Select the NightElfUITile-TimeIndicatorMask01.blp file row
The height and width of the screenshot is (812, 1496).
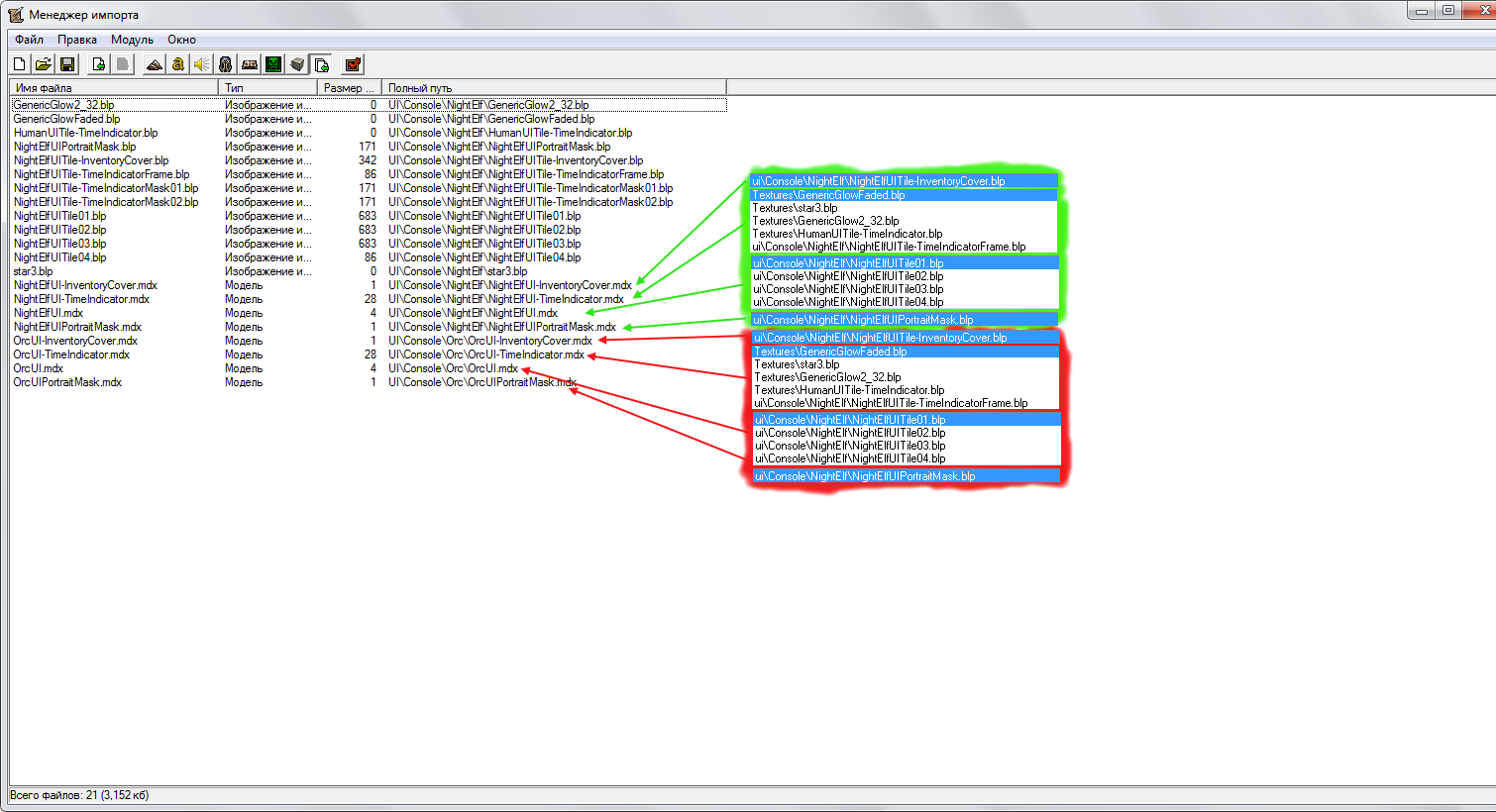(369, 188)
